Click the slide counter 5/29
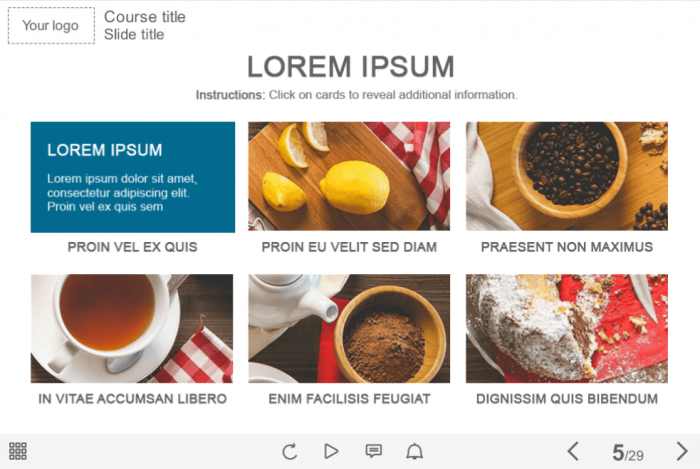 628,452
